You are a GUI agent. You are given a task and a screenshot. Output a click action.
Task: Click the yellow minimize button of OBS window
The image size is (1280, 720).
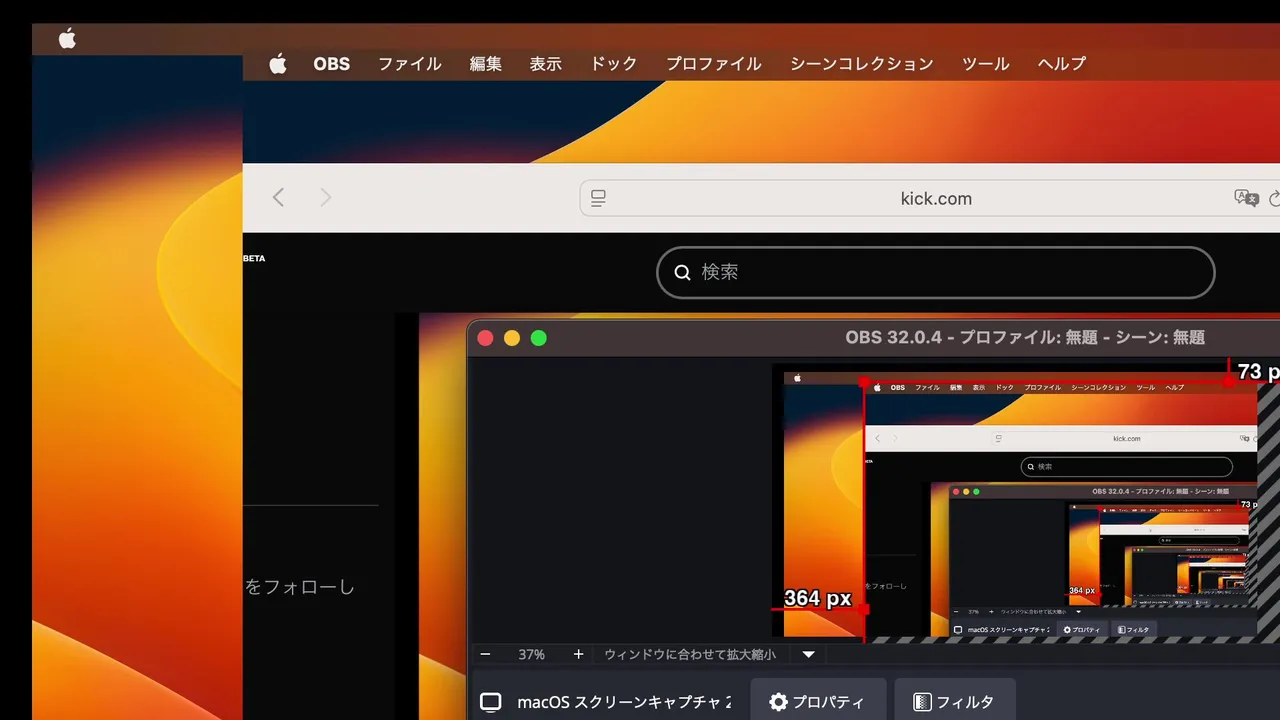pos(512,338)
